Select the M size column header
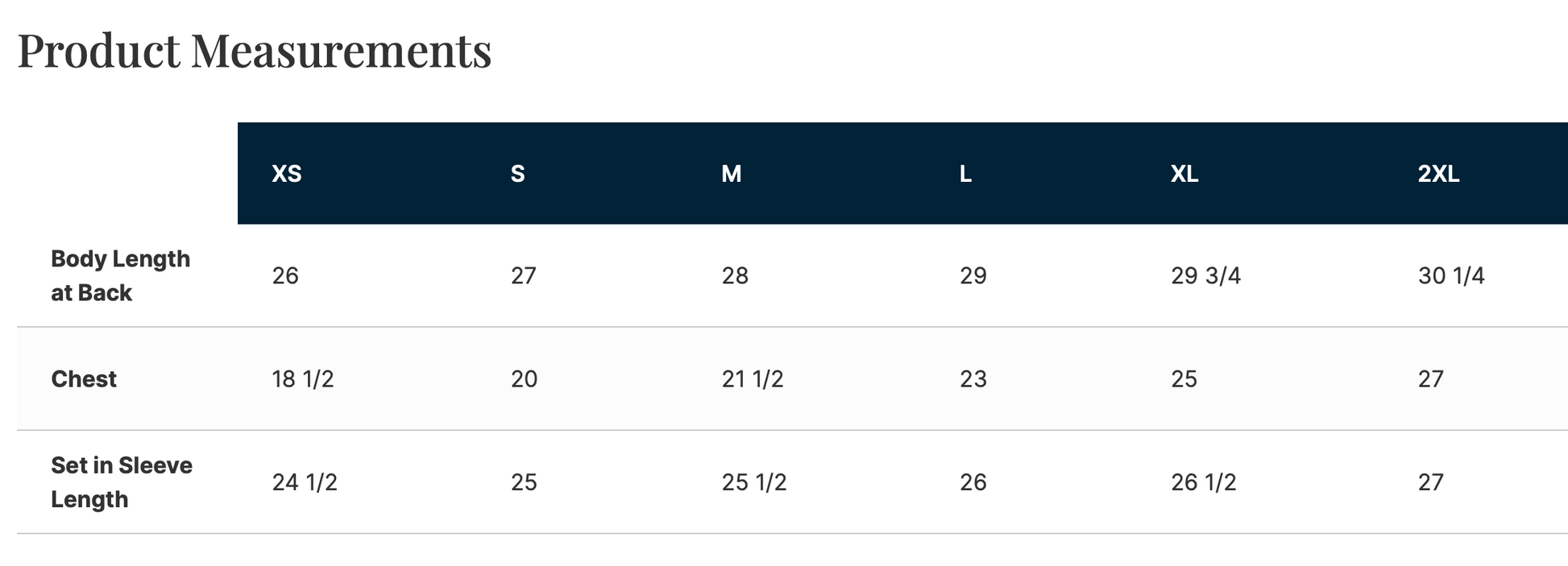Image resolution: width=1568 pixels, height=566 pixels. click(731, 174)
